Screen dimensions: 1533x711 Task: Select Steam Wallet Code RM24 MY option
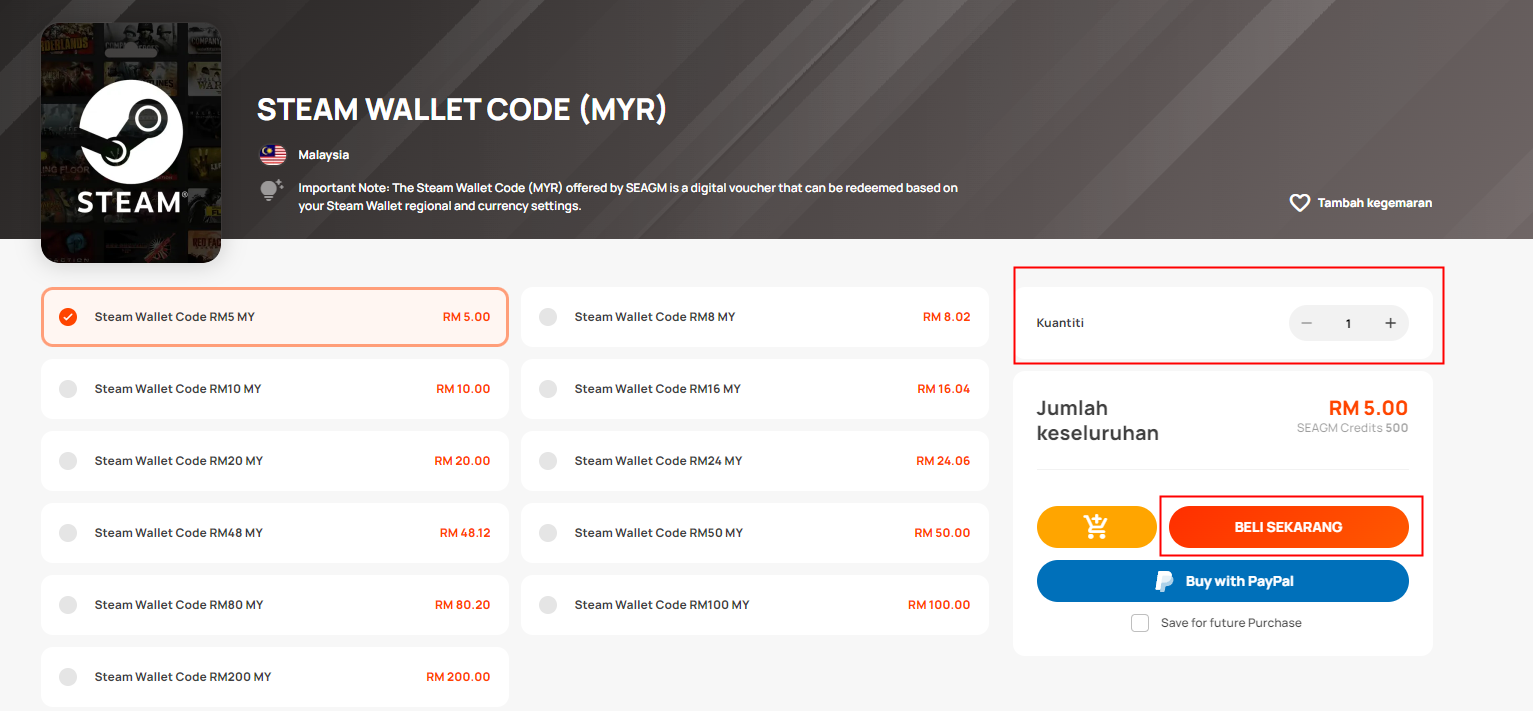755,461
